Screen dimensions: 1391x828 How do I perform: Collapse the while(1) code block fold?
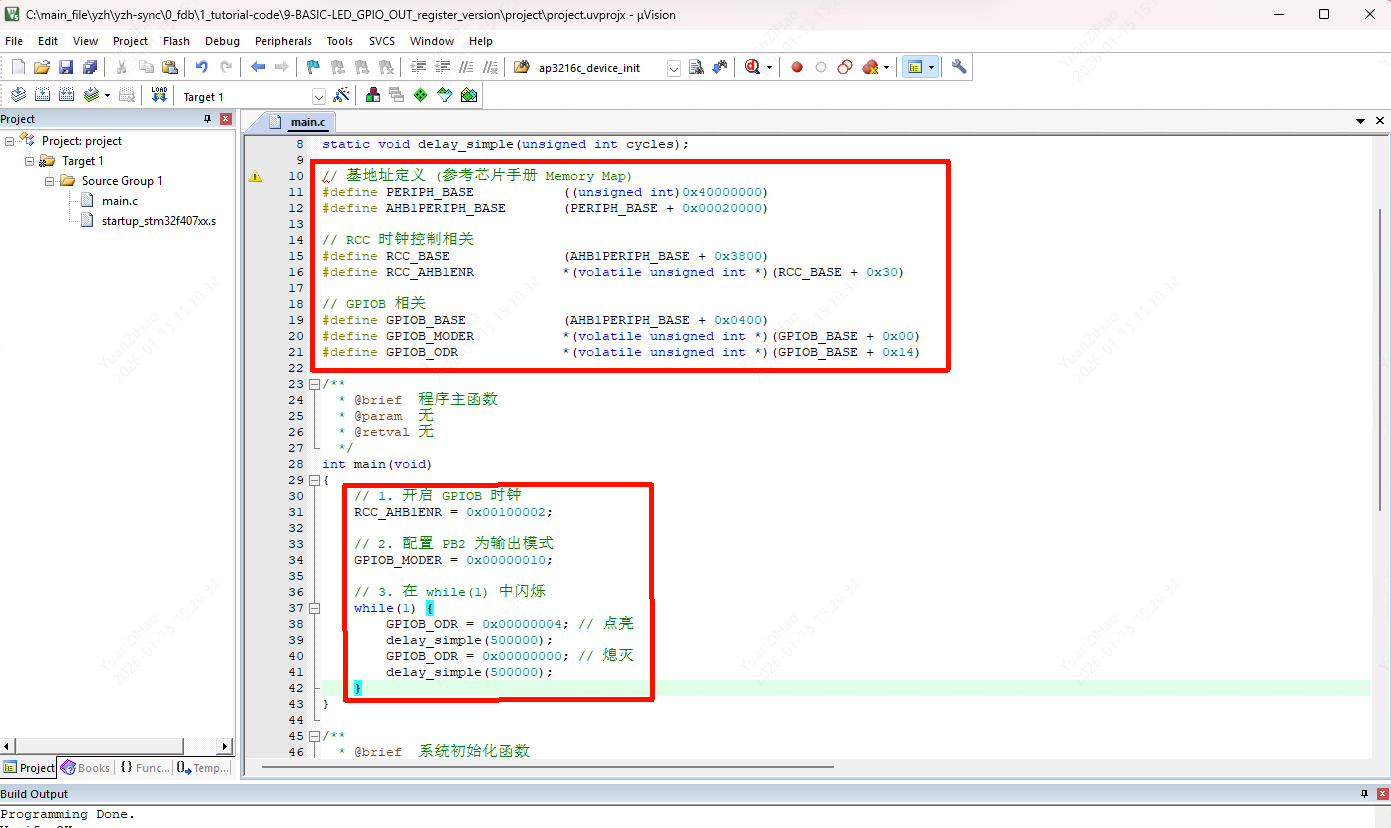pyautogui.click(x=314, y=608)
